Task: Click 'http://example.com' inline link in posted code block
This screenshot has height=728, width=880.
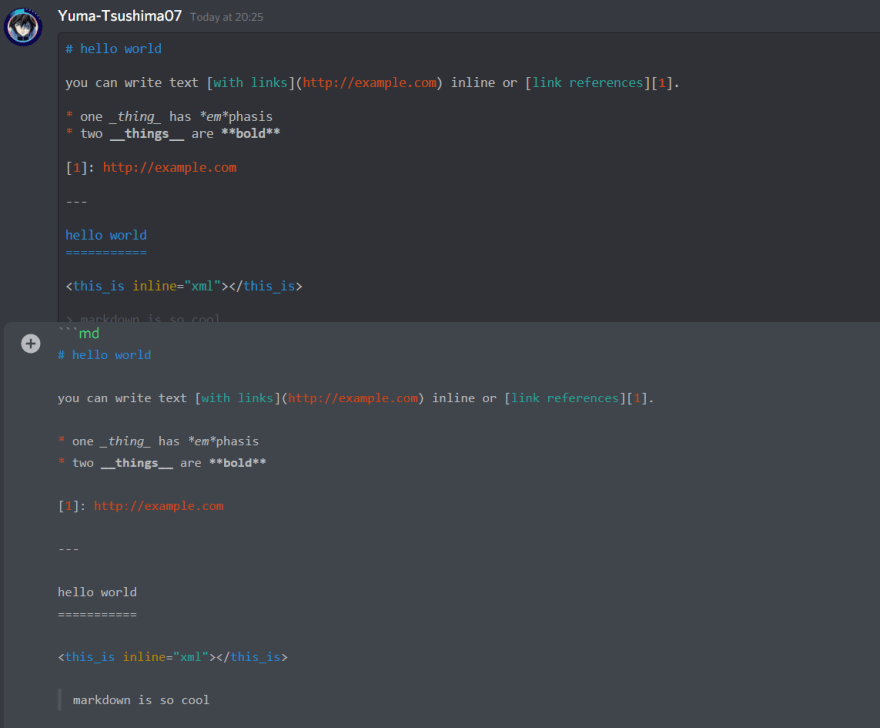Action: [x=369, y=83]
